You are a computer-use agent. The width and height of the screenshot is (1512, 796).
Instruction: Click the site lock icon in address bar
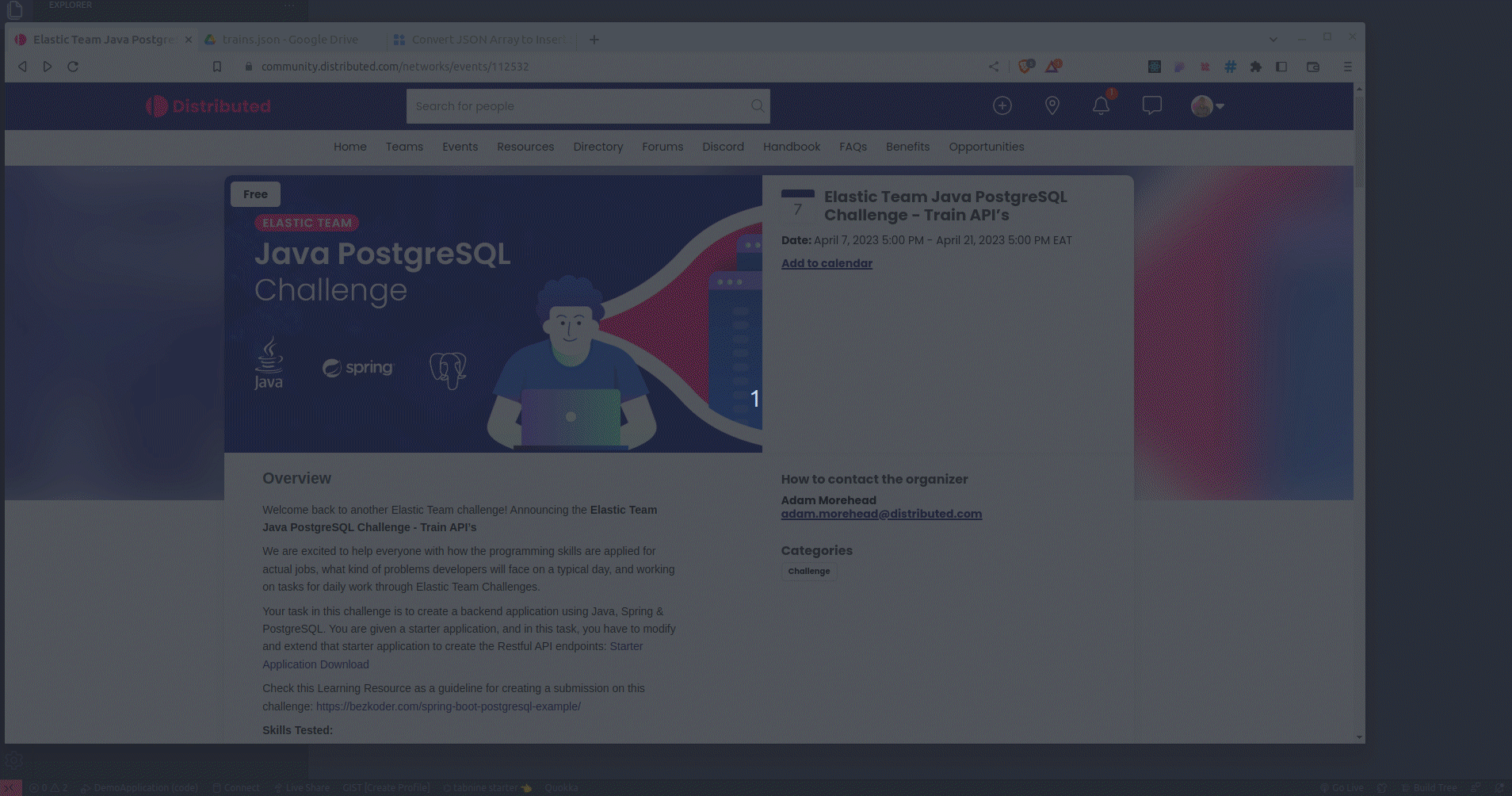tap(249, 67)
